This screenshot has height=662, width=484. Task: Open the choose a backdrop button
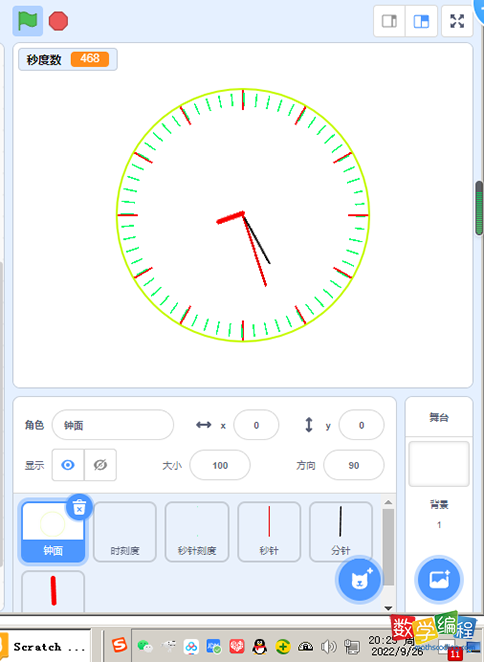tap(439, 579)
